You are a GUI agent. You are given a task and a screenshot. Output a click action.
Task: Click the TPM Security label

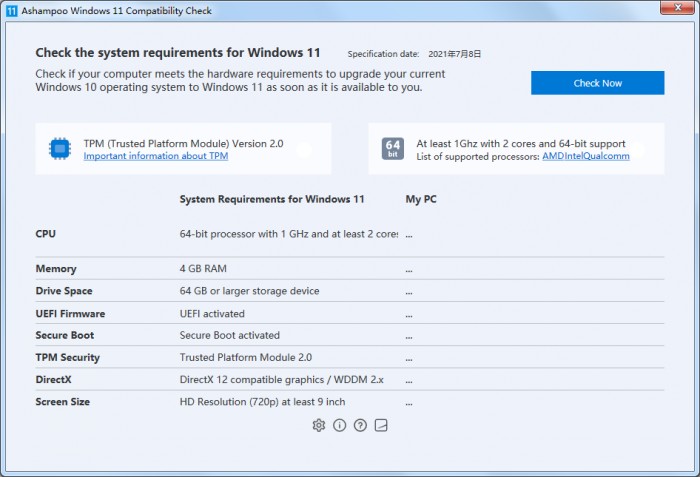pyautogui.click(x=67, y=357)
